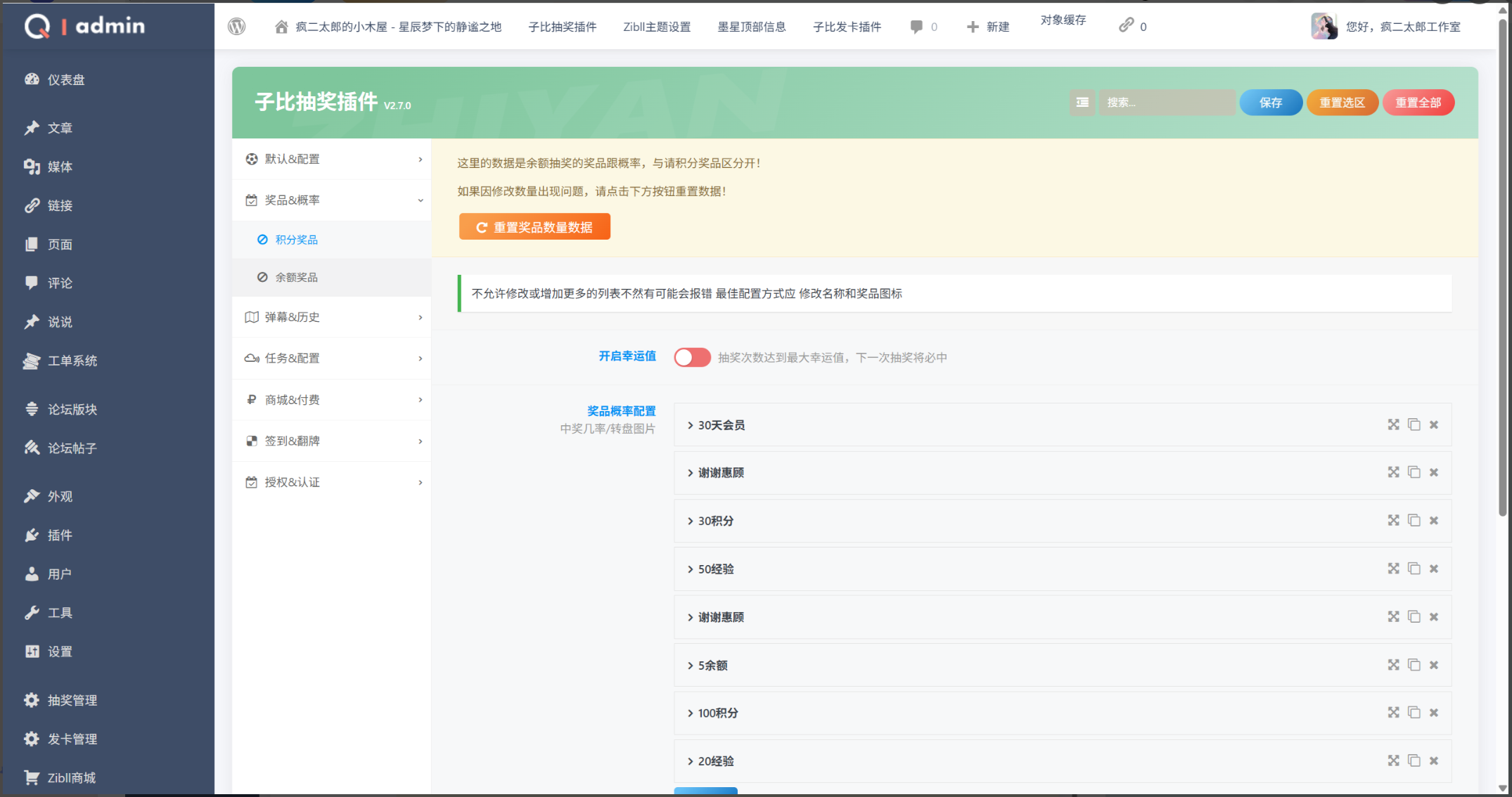1512x797 pixels.
Task: Click the move icon on 100积分 row
Action: (x=1393, y=713)
